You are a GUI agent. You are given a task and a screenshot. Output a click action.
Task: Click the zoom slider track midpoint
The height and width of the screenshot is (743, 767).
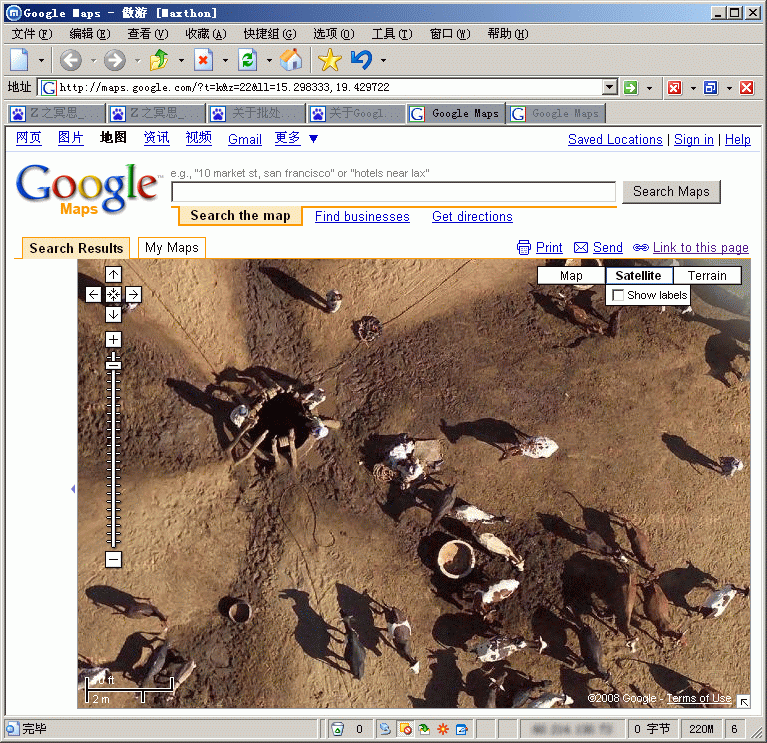113,449
